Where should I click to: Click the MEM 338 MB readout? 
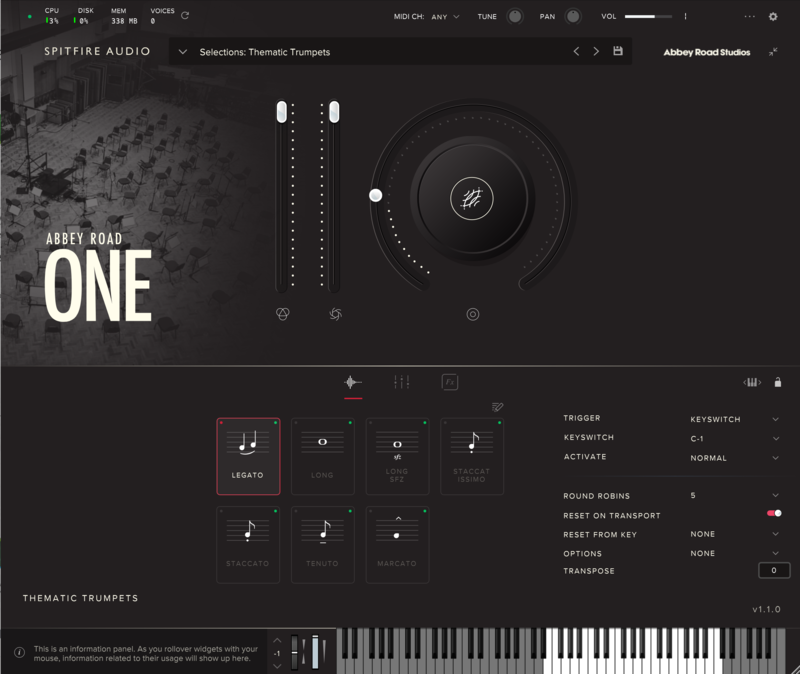(x=124, y=16)
